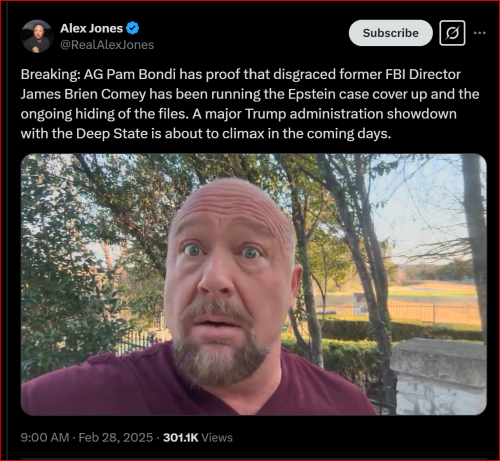The height and width of the screenshot is (461, 500).
Task: Click "Trump administration" in the post text
Action: [314, 114]
